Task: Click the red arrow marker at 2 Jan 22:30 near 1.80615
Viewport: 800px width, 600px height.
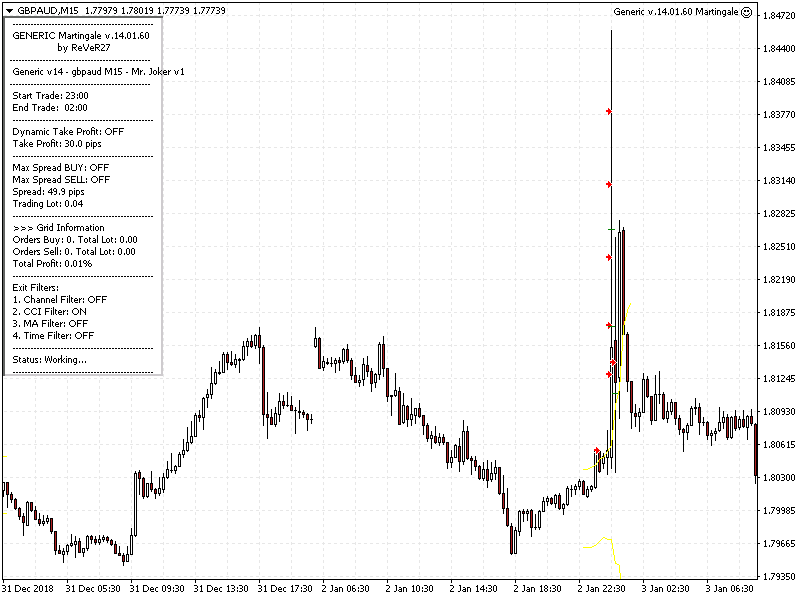Action: [x=597, y=451]
